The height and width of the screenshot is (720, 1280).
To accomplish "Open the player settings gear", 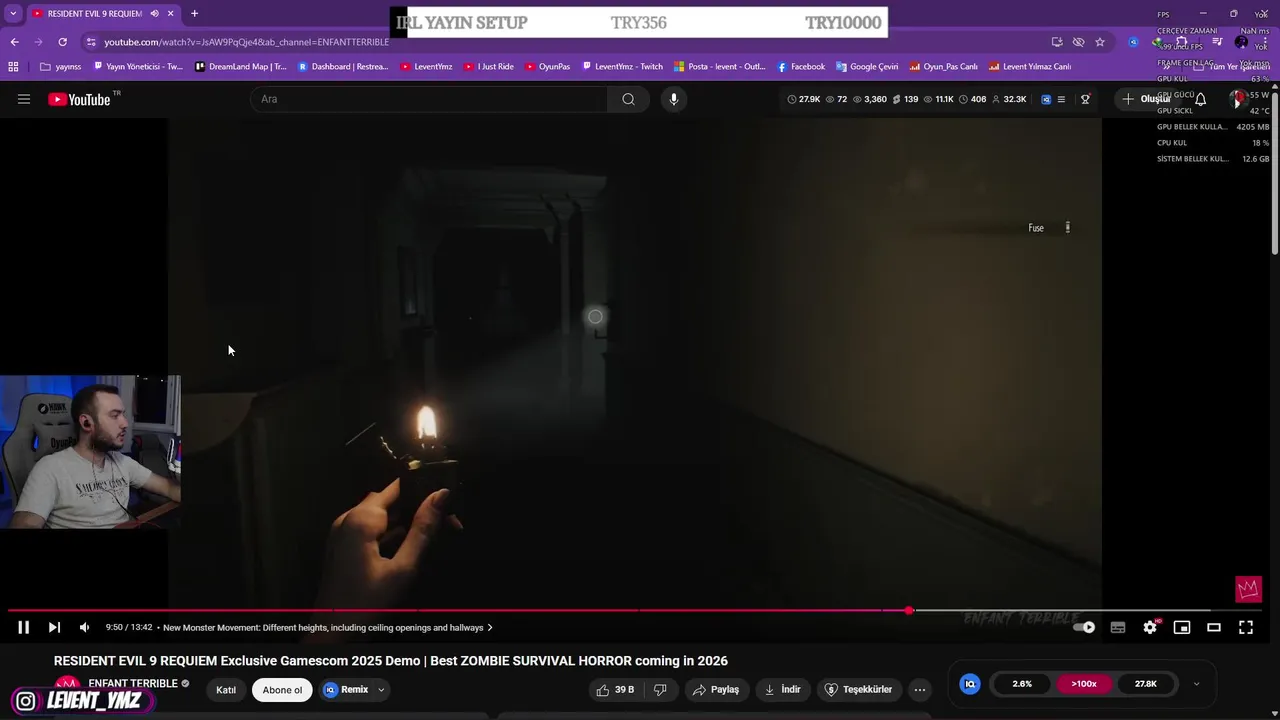I will pos(1150,627).
